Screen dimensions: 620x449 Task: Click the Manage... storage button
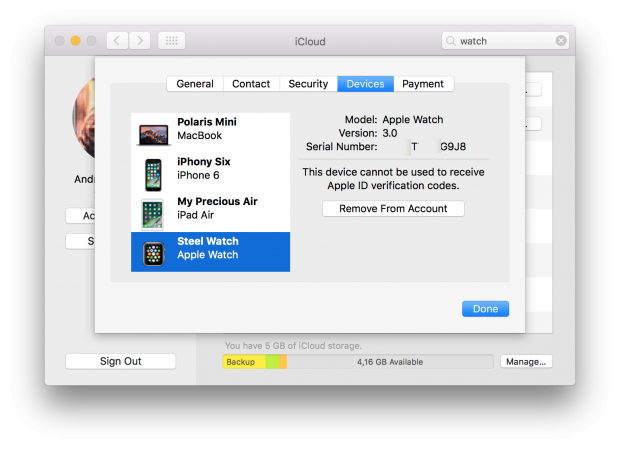[x=526, y=362]
